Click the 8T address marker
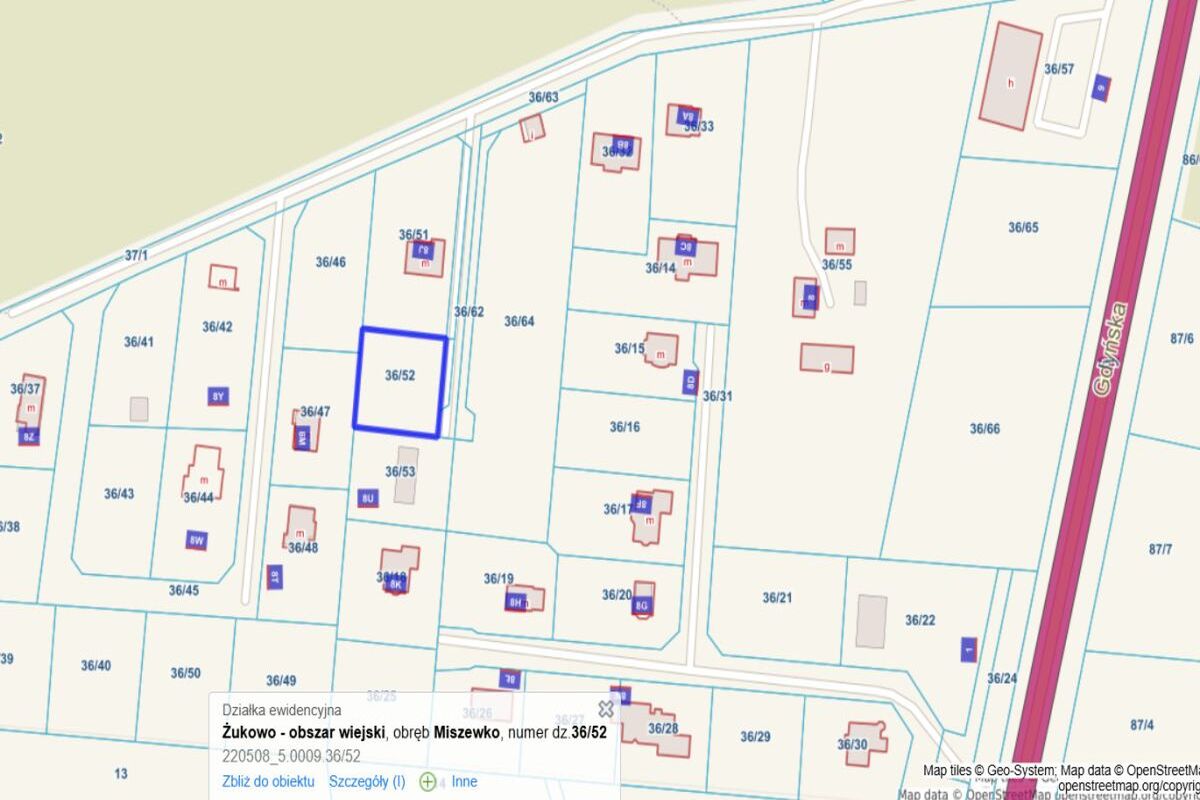Image resolution: width=1200 pixels, height=800 pixels. coord(274,577)
